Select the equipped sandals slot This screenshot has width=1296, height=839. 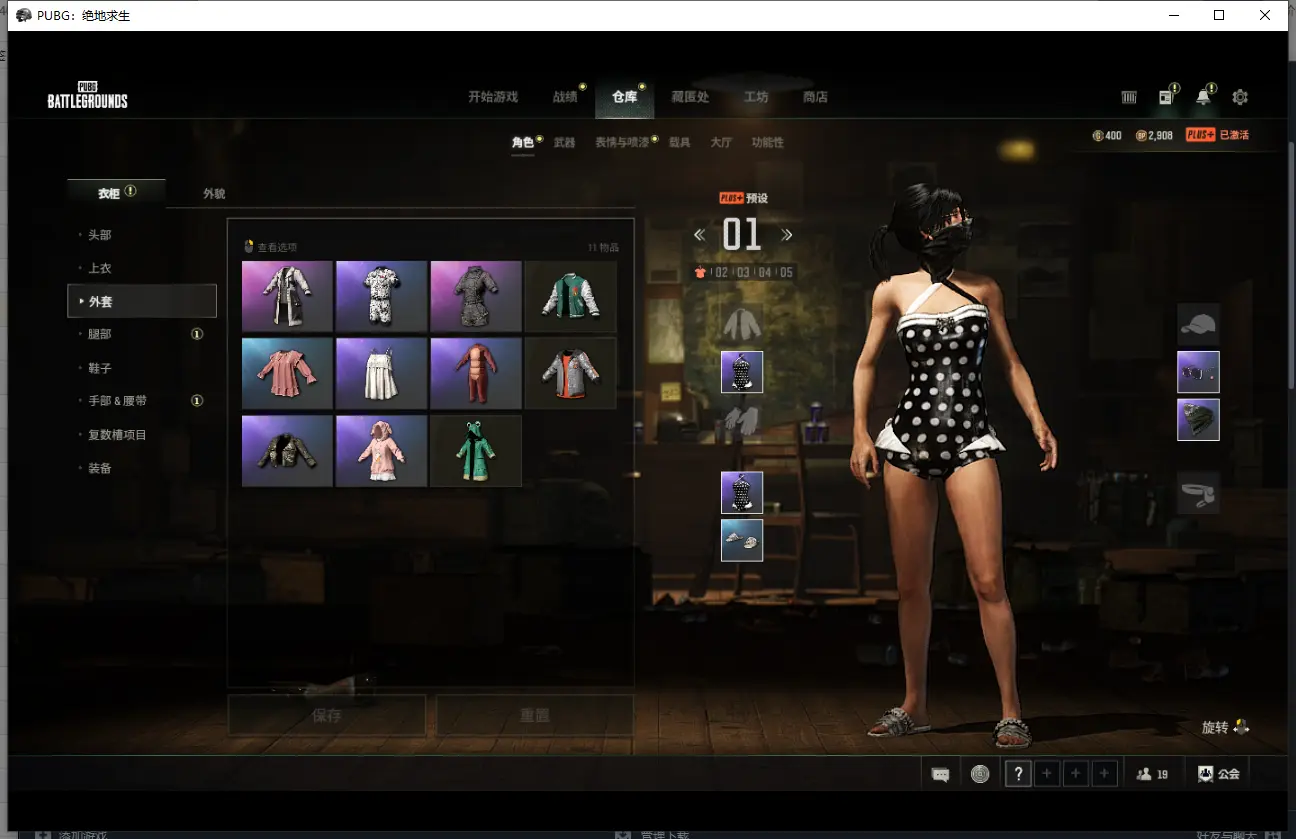point(742,540)
